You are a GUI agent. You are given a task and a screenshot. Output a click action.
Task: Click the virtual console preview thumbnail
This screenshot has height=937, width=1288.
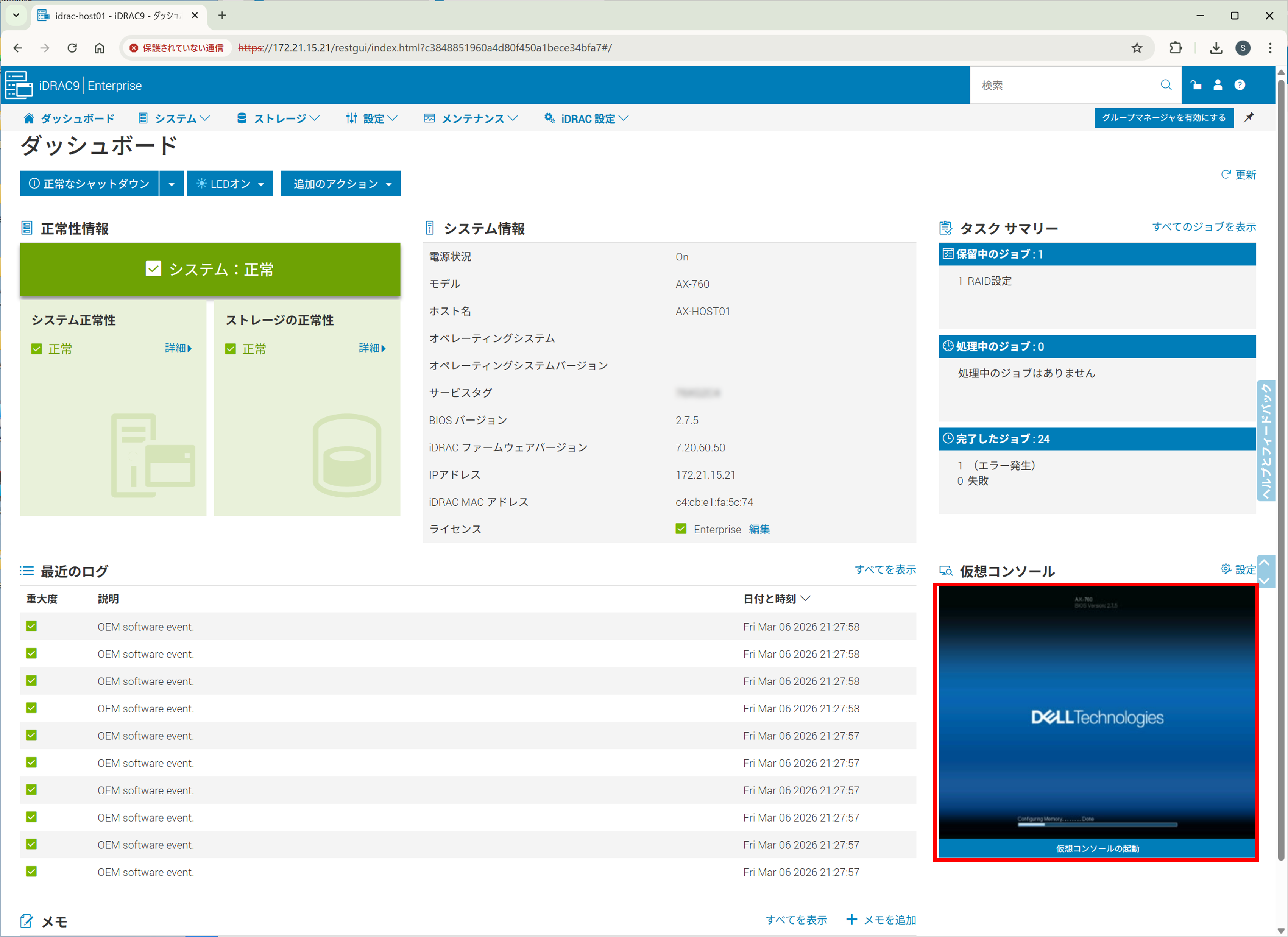[1096, 712]
